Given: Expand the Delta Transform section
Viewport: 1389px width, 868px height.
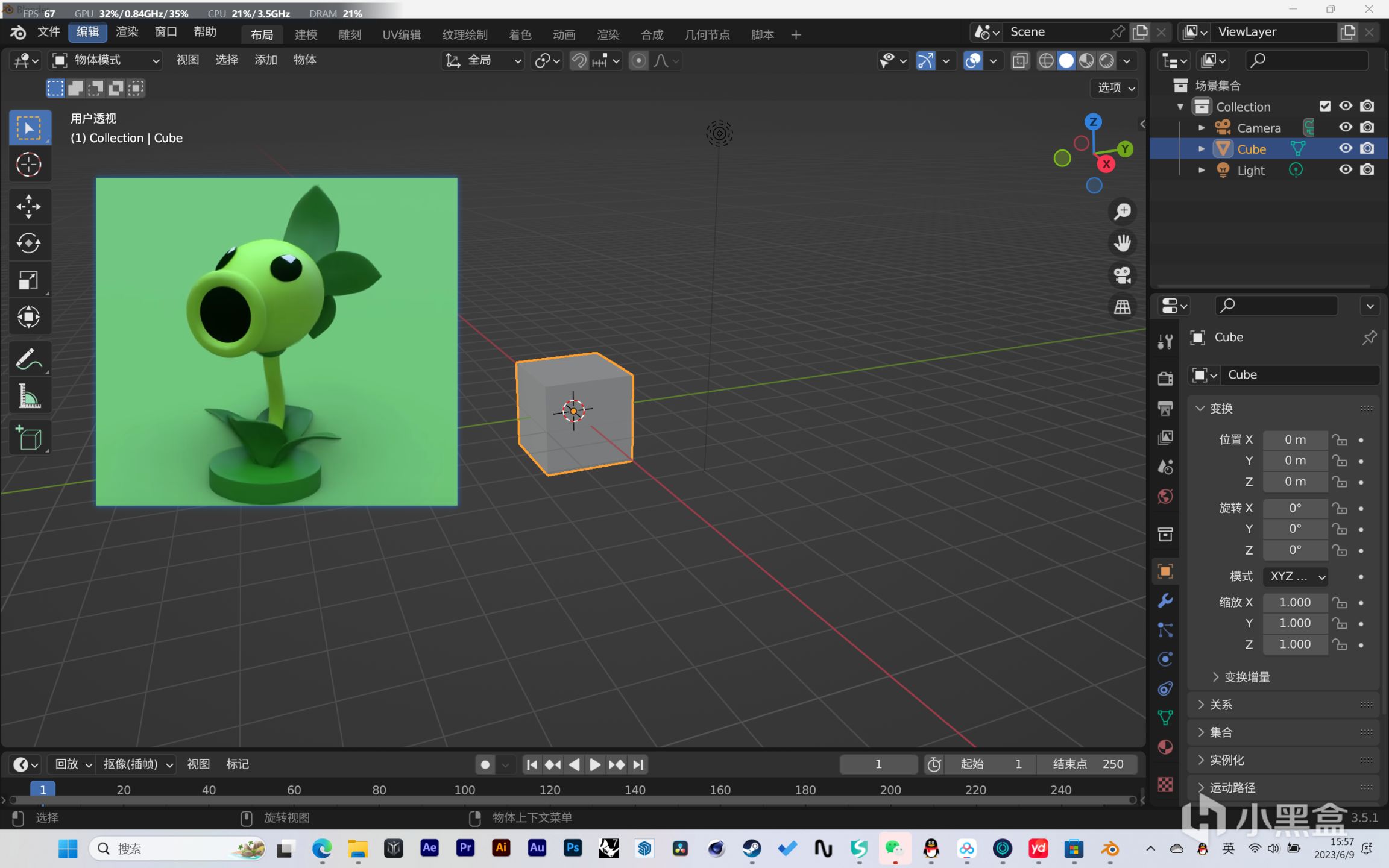Looking at the screenshot, I should pyautogui.click(x=1241, y=677).
